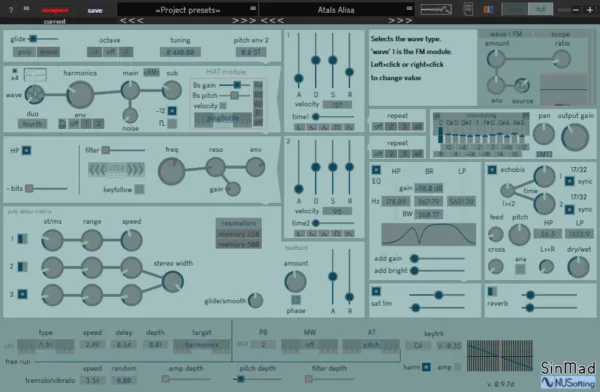Switch to wave 1 FM tab
The width and height of the screenshot is (600, 392).
point(506,34)
